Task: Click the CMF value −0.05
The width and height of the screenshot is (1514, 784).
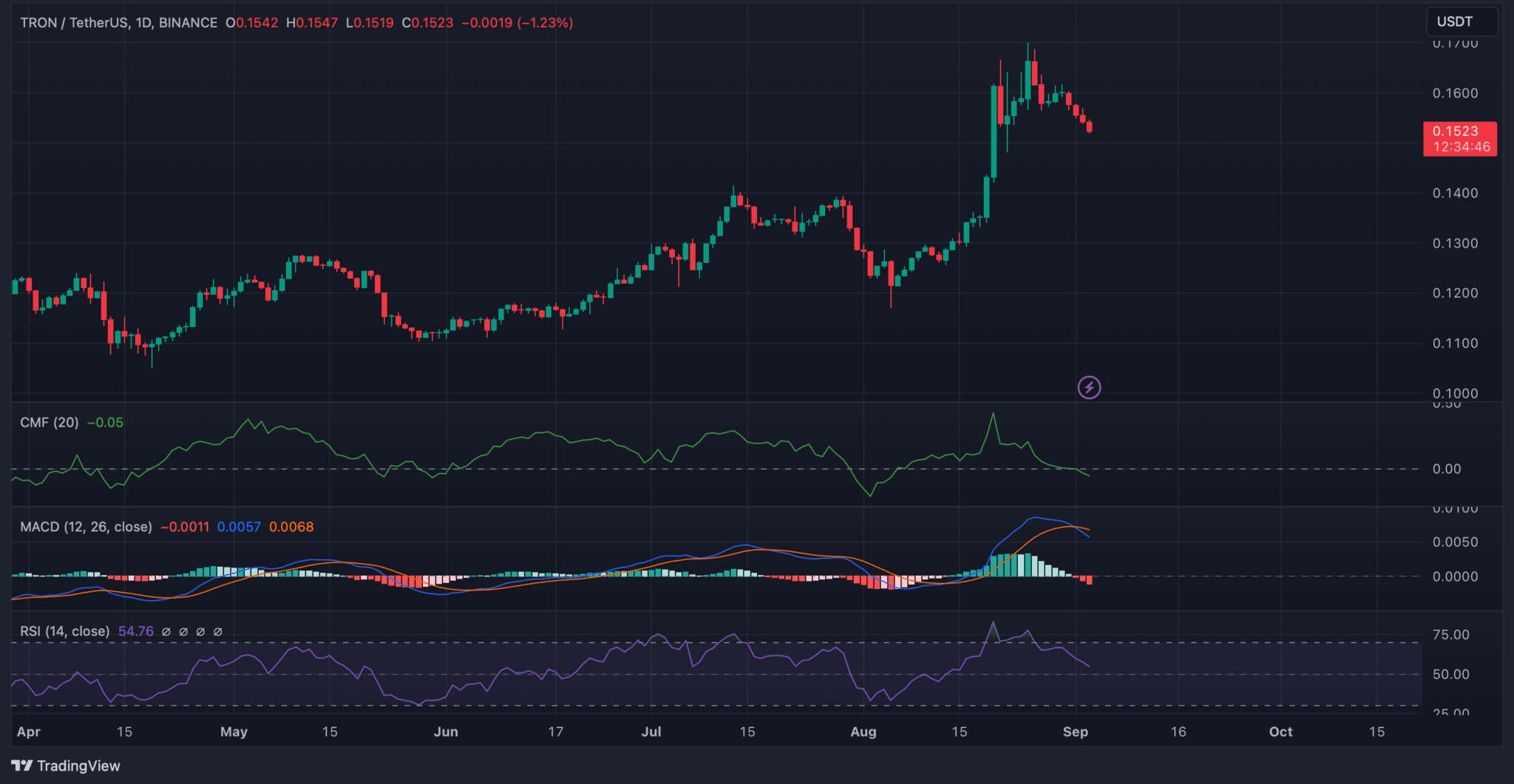Action: coord(105,423)
